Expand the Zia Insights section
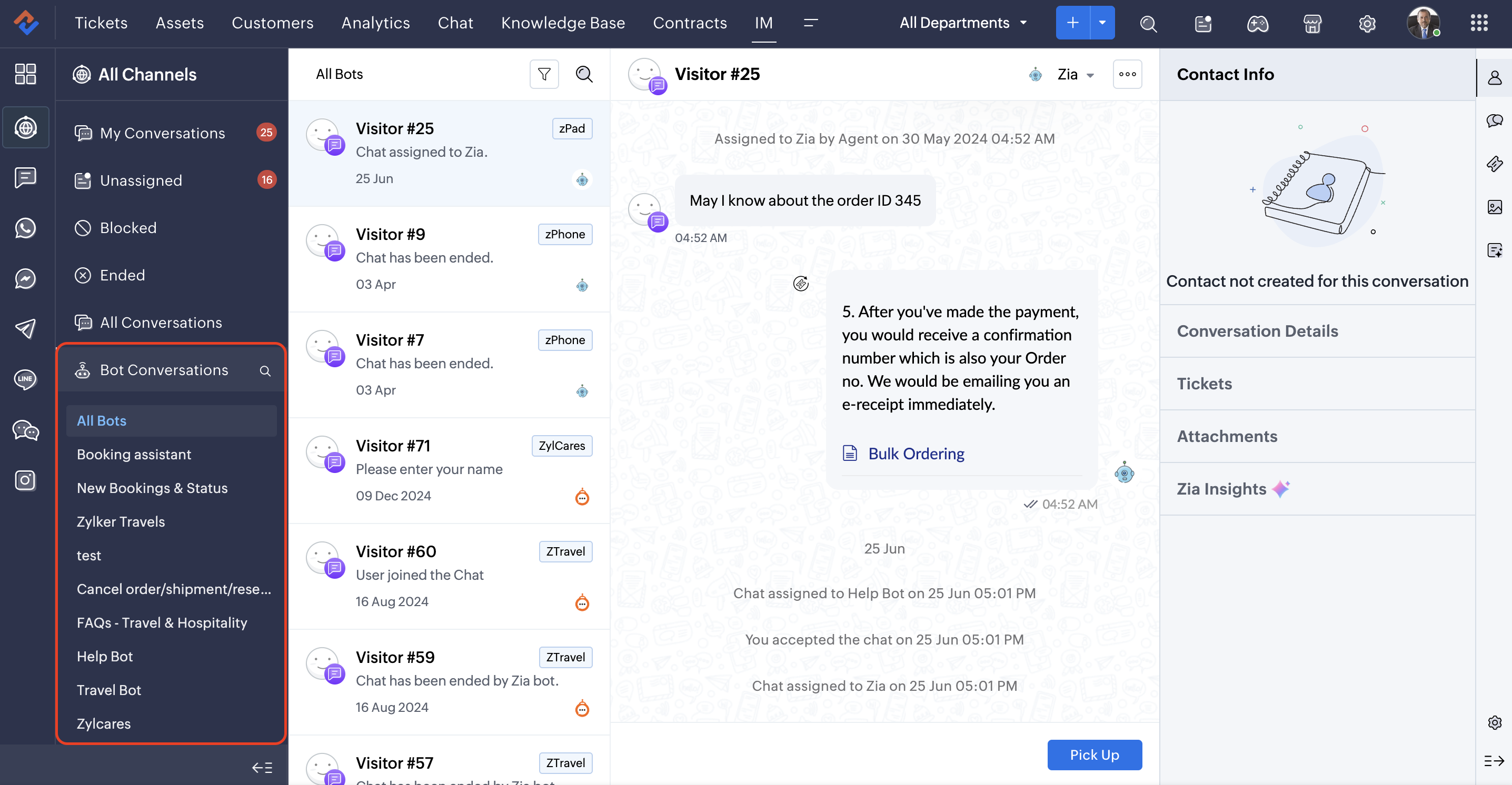 (x=1317, y=489)
